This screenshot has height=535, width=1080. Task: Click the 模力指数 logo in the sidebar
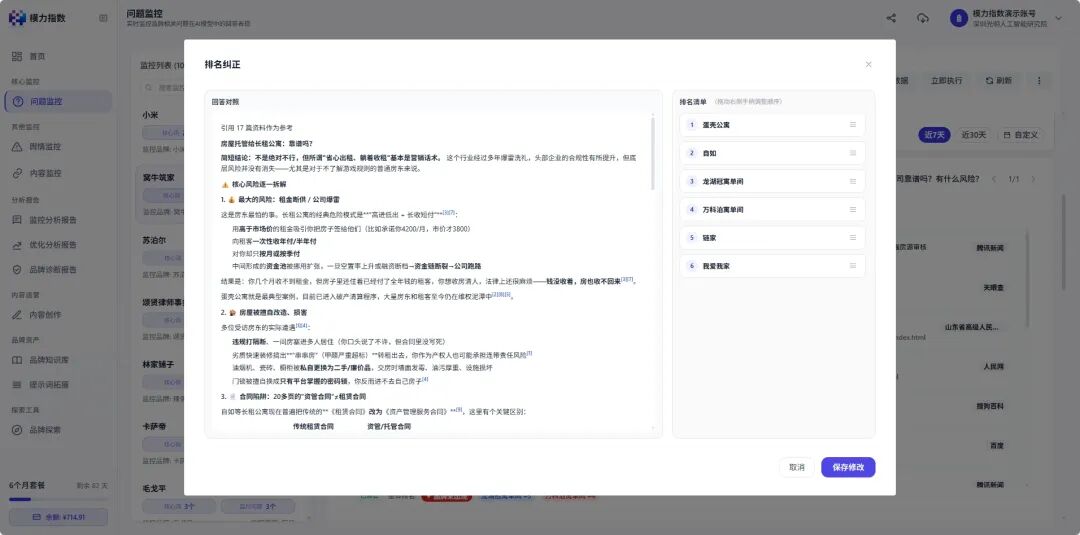(x=37, y=18)
